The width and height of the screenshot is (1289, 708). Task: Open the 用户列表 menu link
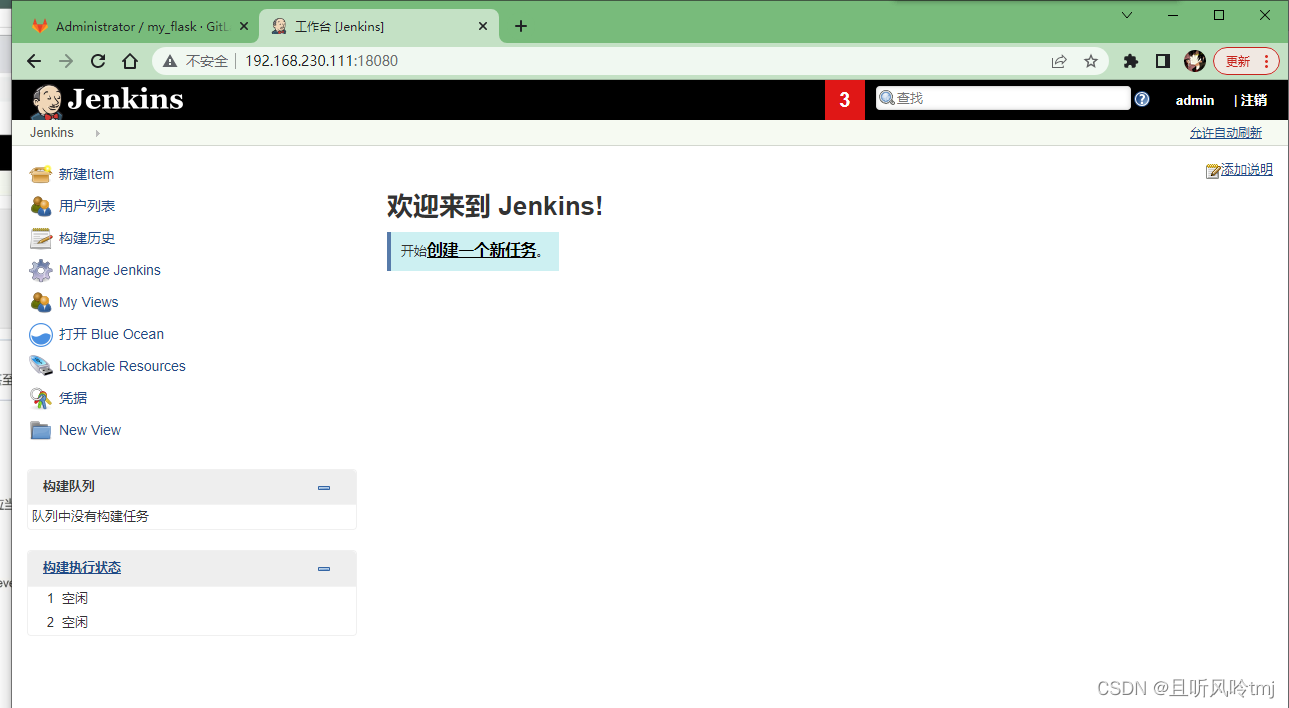point(87,206)
